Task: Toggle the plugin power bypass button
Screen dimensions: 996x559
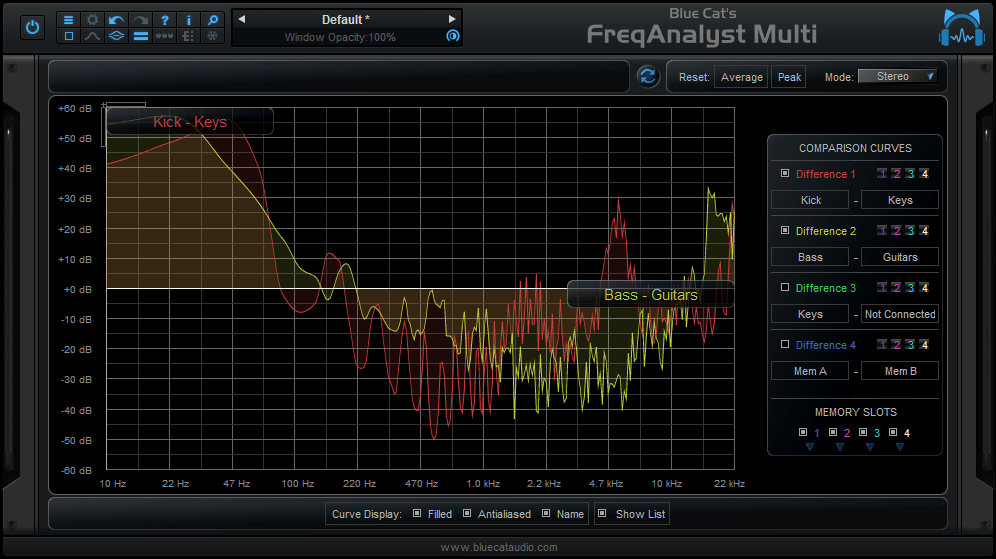Action: 32,27
